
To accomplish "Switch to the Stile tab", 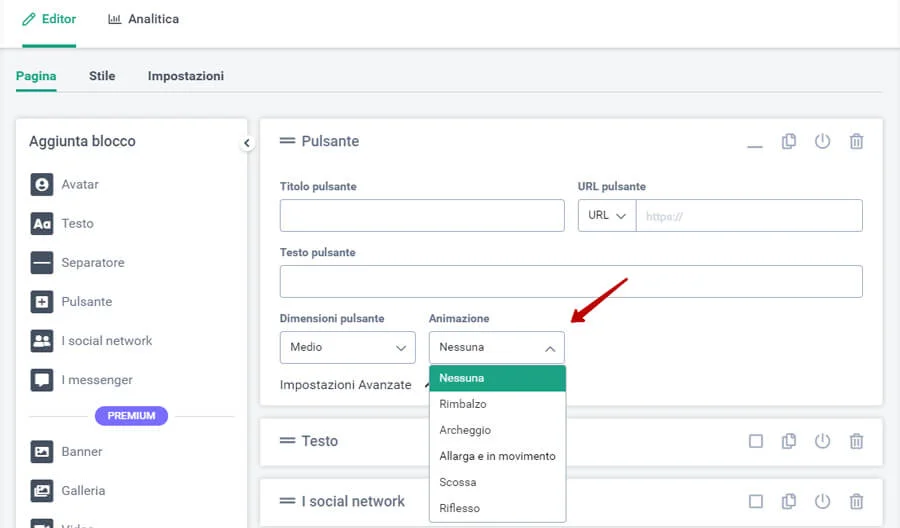I will [x=102, y=76].
